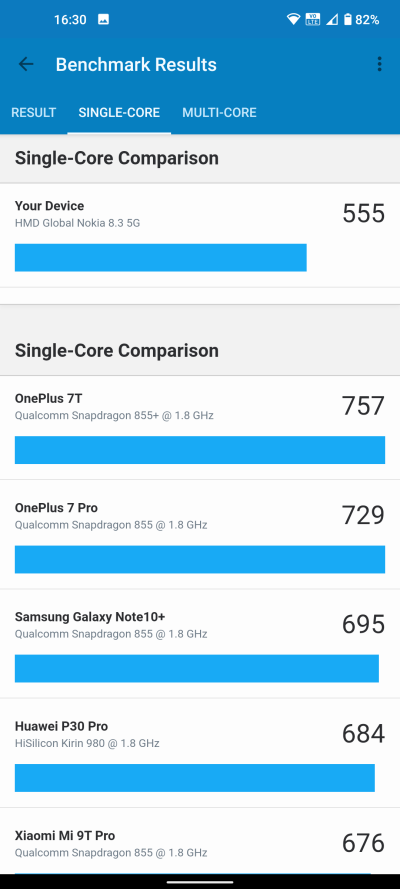Select the Samsung Galaxy Note10+ entry
This screenshot has width=400, height=889.
coord(200,644)
